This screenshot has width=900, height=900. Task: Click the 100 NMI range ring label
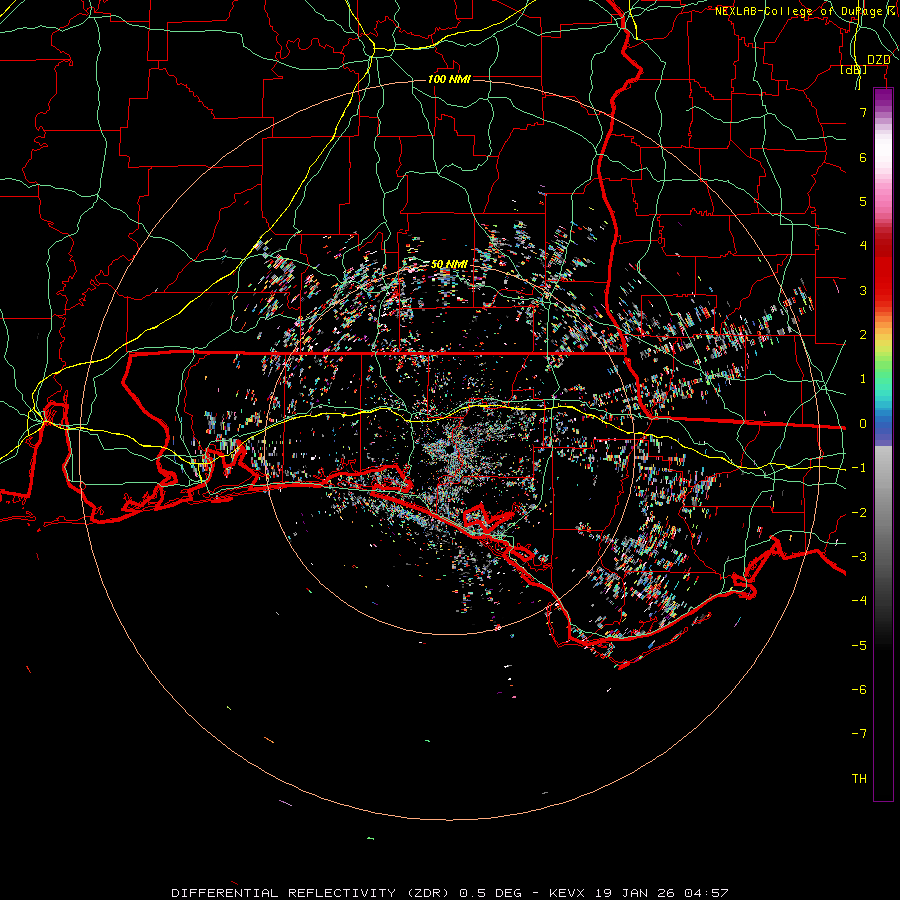click(x=449, y=79)
